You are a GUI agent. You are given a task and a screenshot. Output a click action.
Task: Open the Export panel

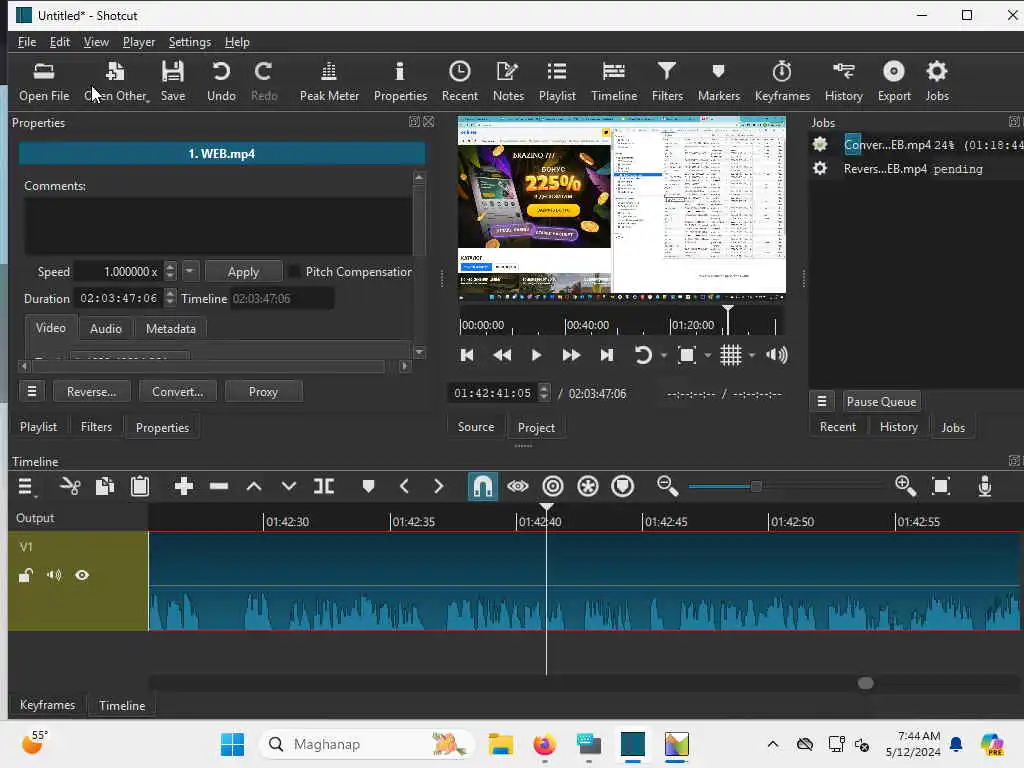(894, 82)
